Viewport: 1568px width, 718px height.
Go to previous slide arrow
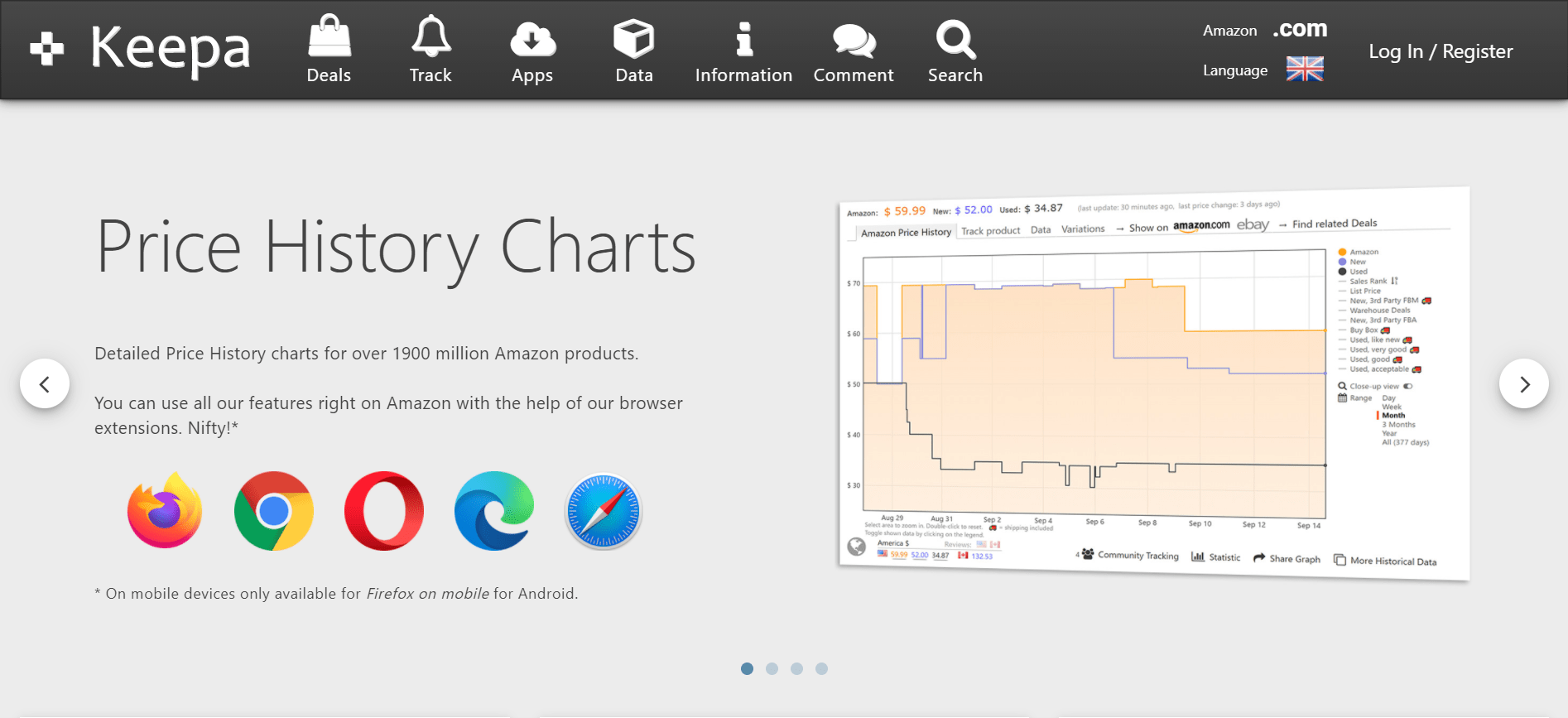45,383
